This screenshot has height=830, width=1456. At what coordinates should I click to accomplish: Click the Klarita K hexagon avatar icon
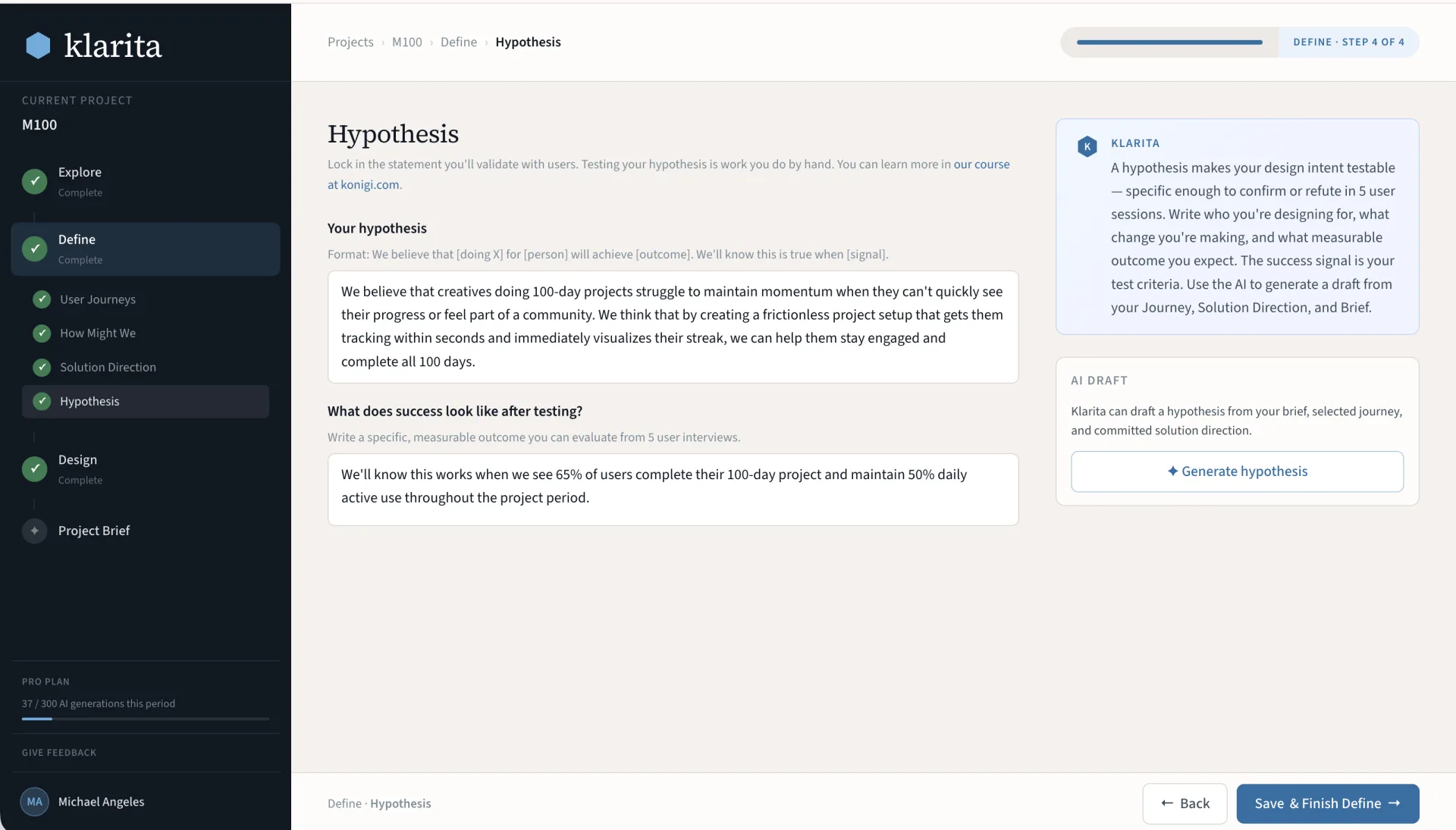click(1087, 146)
